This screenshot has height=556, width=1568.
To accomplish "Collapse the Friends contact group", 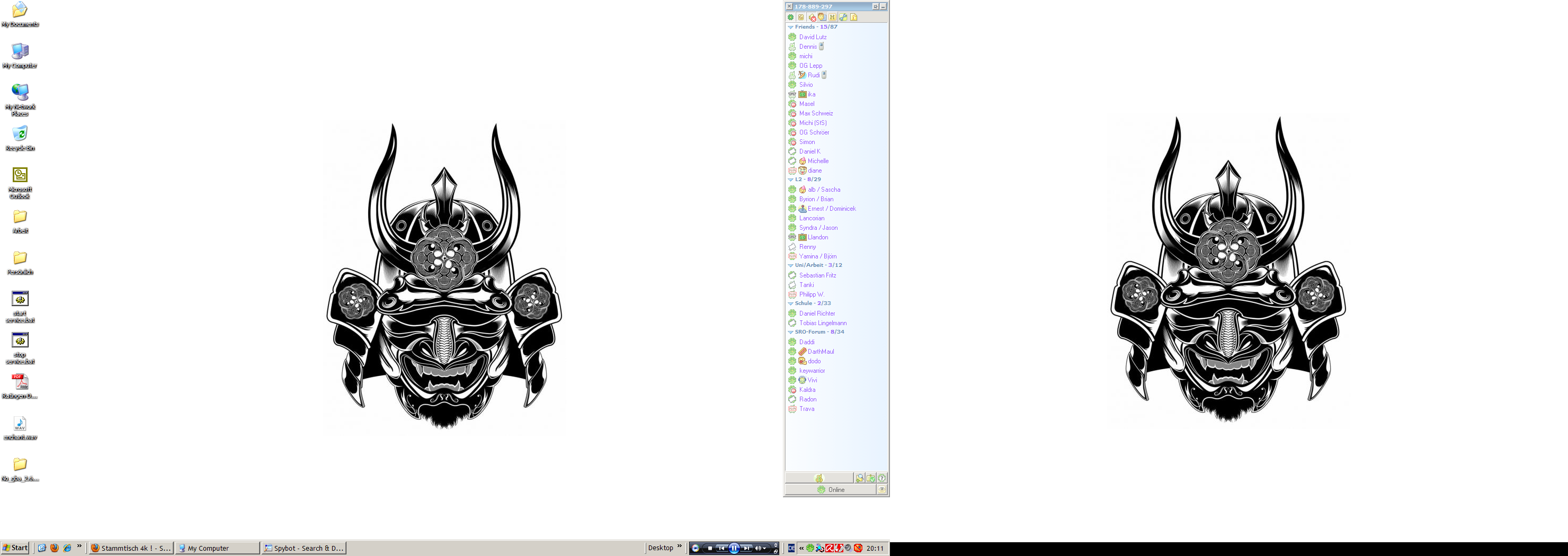I will click(791, 28).
